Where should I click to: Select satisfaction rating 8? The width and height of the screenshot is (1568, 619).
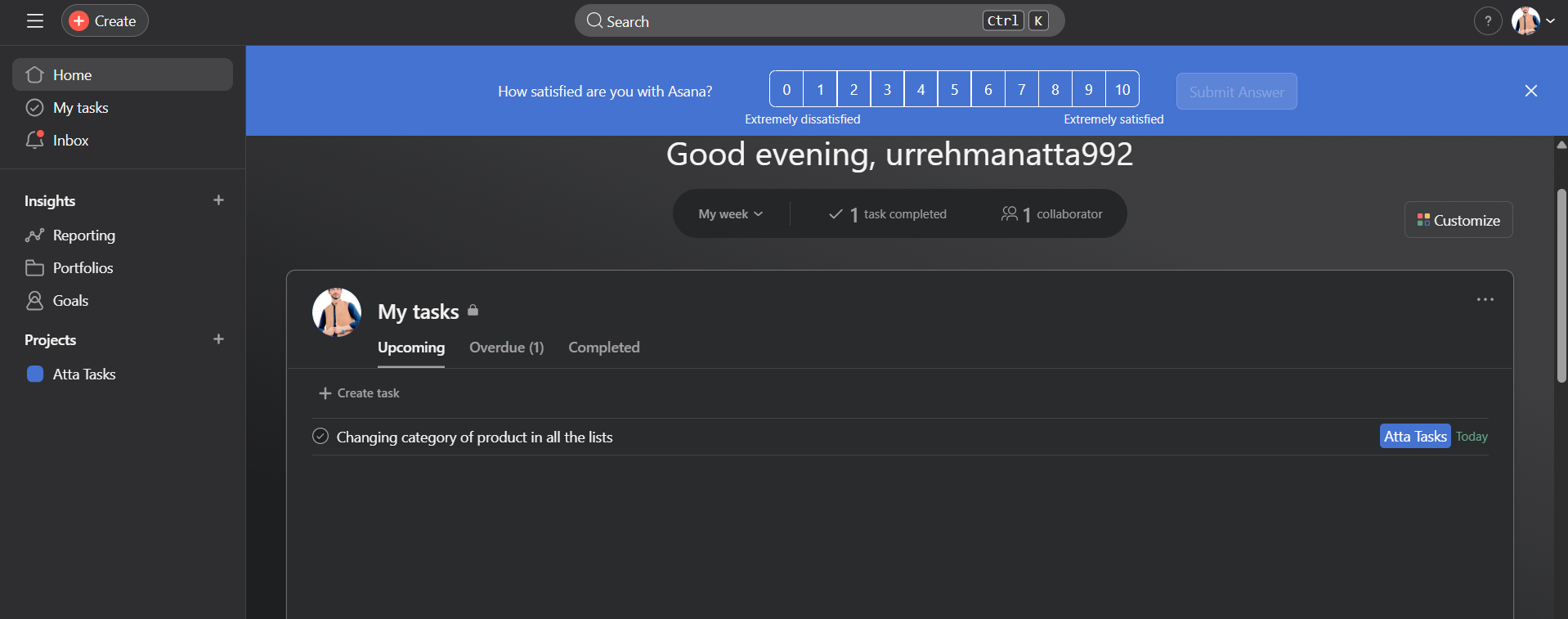1055,89
